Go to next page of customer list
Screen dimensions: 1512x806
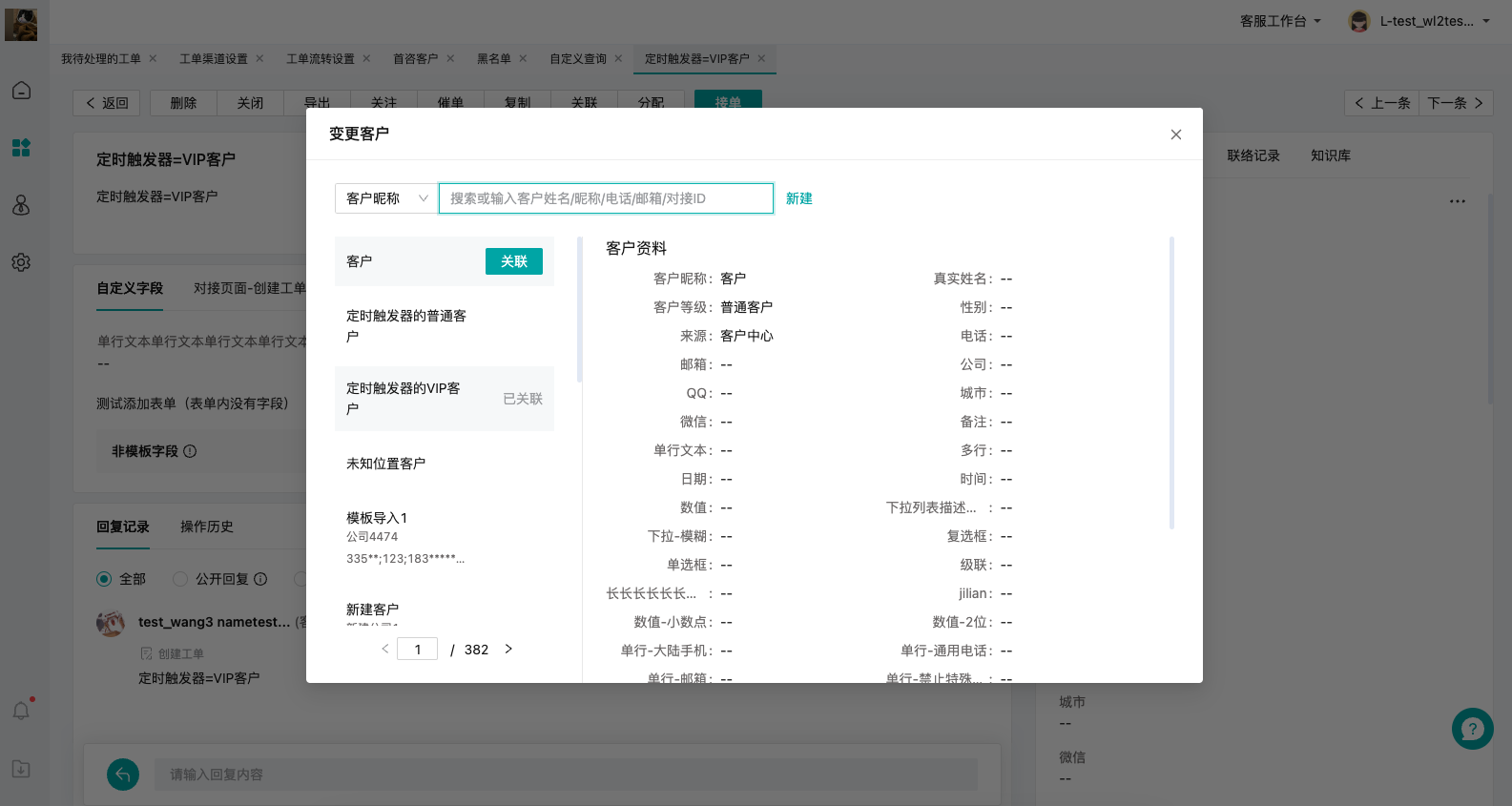tap(508, 649)
